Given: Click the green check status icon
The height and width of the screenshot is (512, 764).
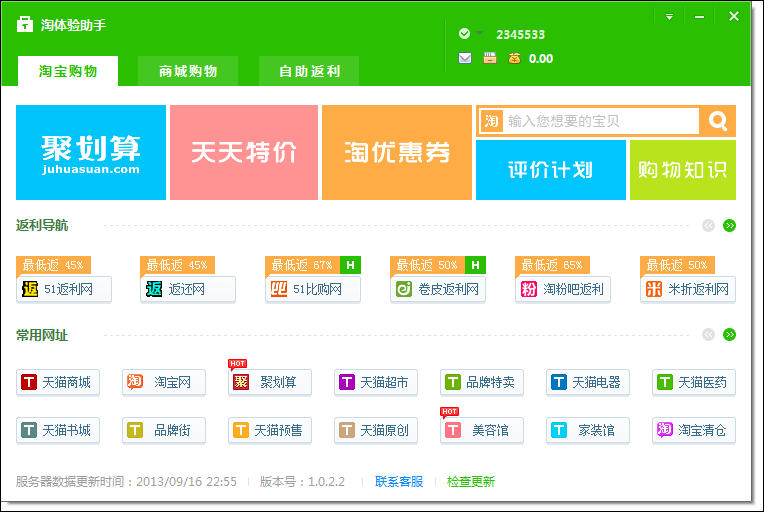Looking at the screenshot, I should 464,34.
